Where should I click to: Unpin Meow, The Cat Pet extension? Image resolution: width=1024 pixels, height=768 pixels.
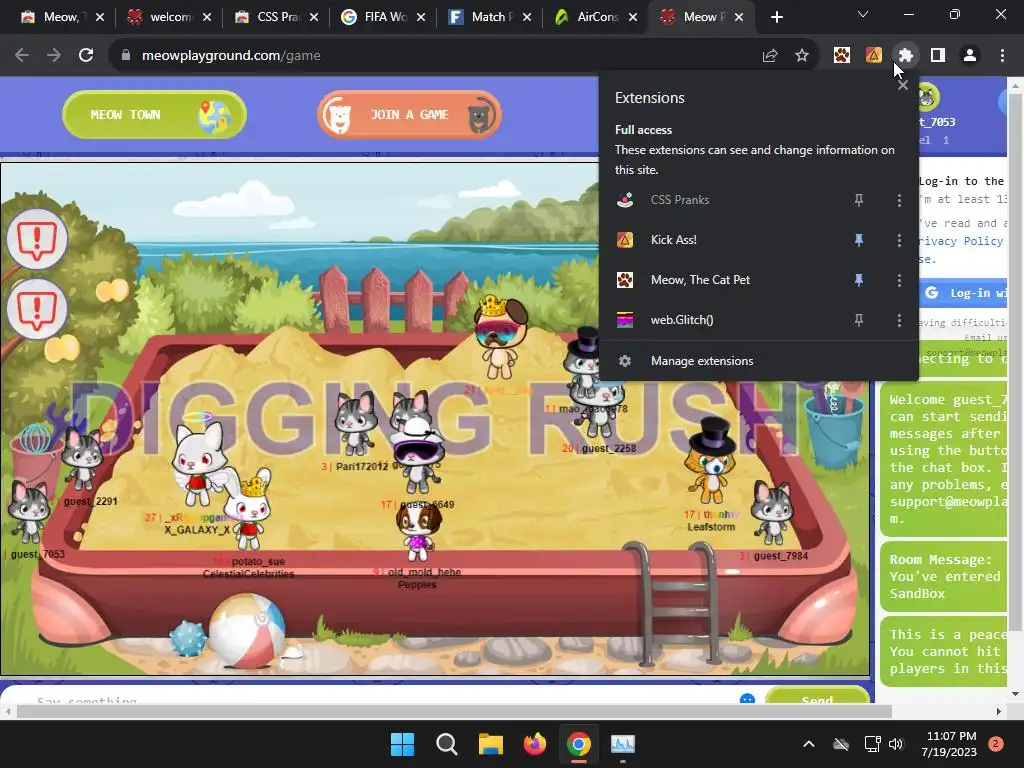(x=859, y=280)
